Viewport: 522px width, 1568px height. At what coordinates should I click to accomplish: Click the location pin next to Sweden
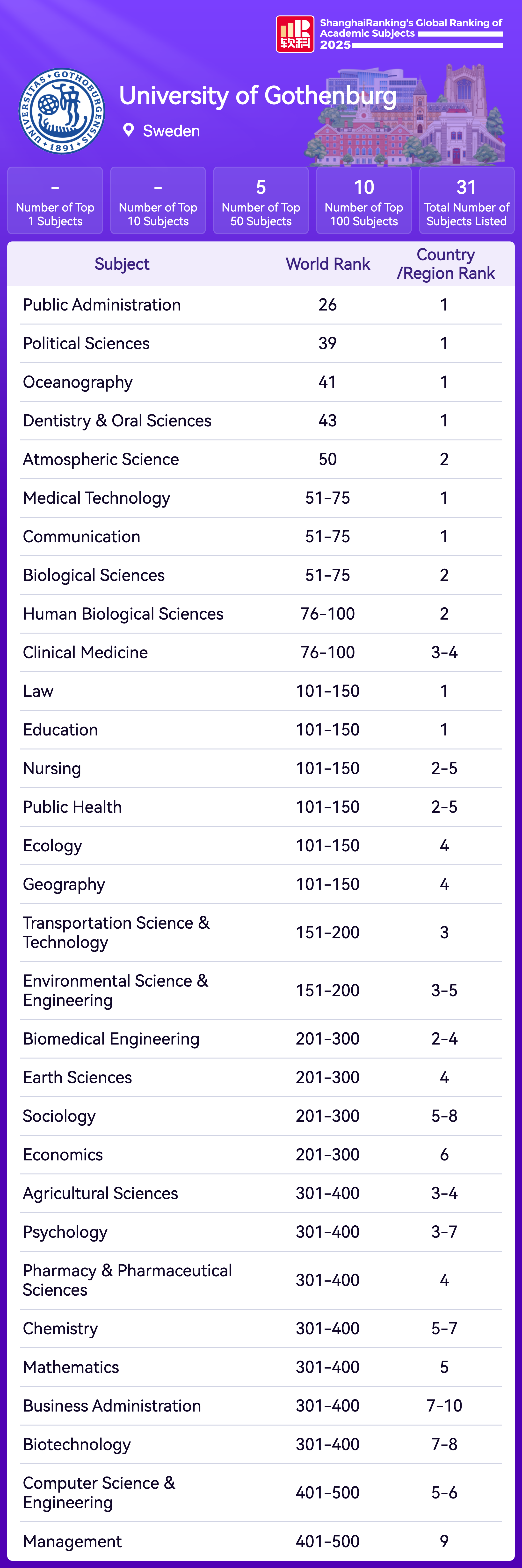click(x=129, y=130)
